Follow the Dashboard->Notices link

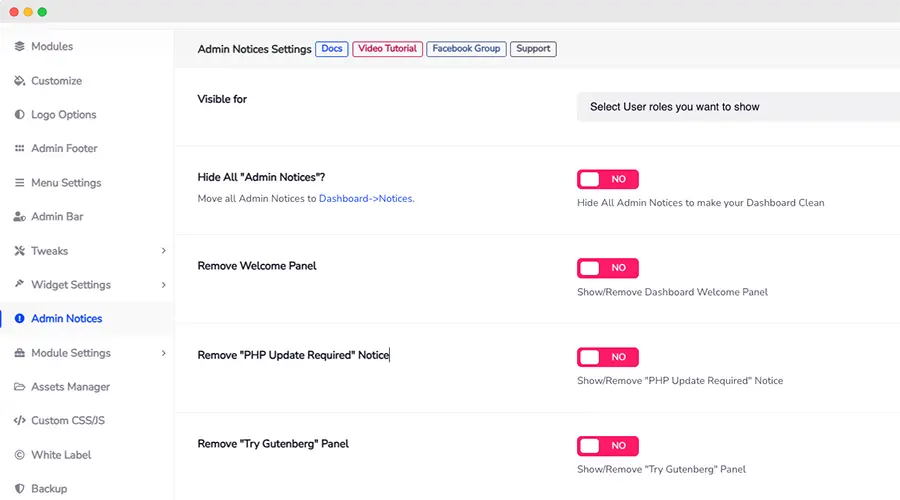(x=365, y=199)
